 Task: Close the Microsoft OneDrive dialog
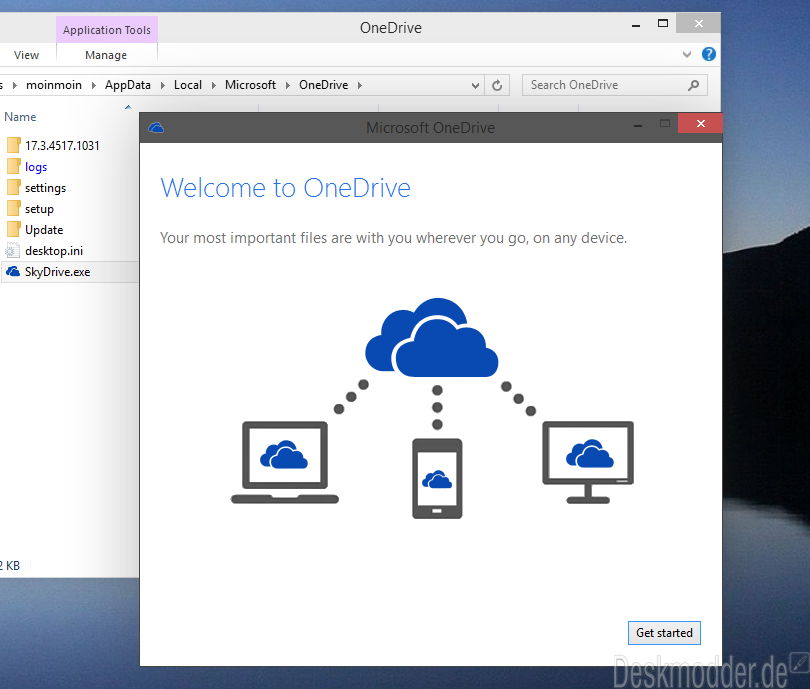(700, 123)
